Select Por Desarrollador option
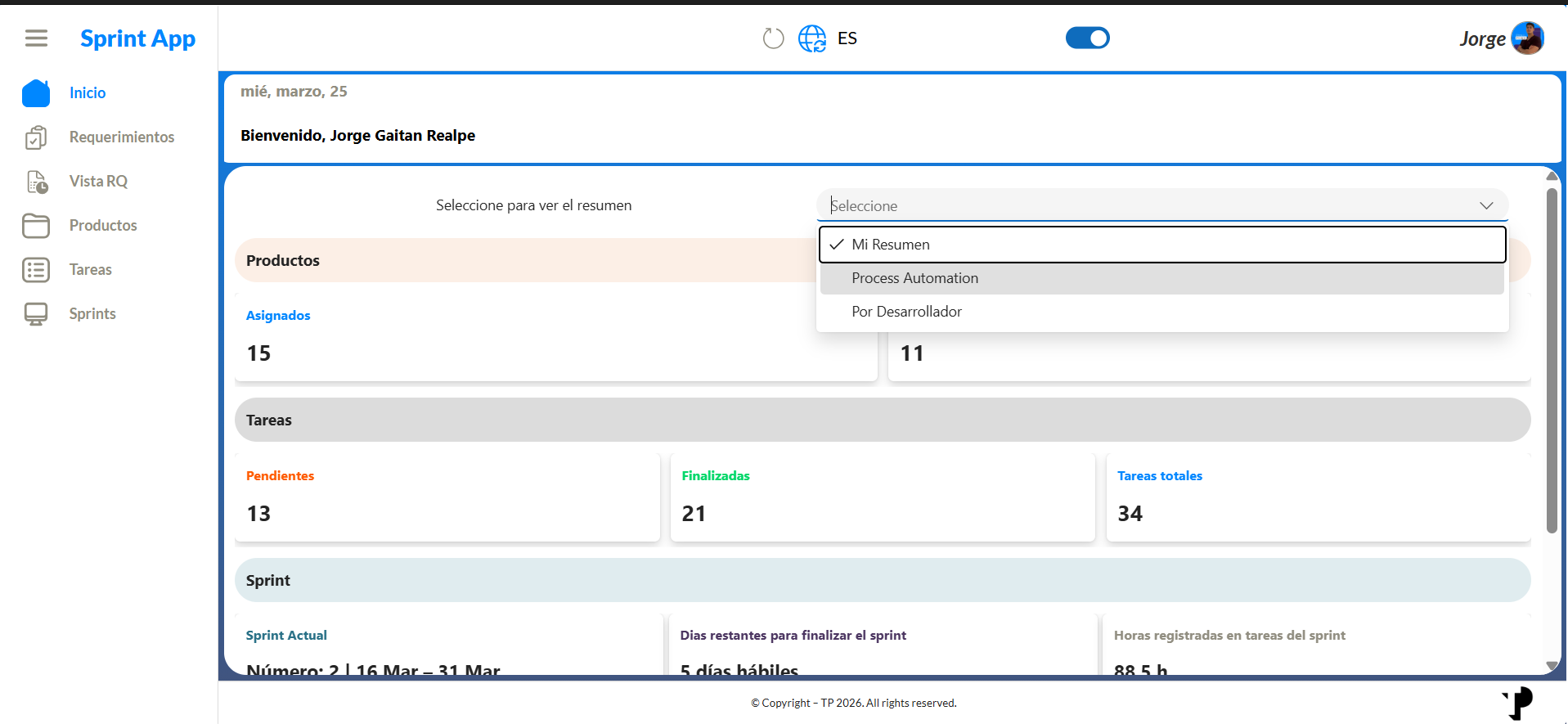This screenshot has height=724, width=1568. pos(1162,312)
